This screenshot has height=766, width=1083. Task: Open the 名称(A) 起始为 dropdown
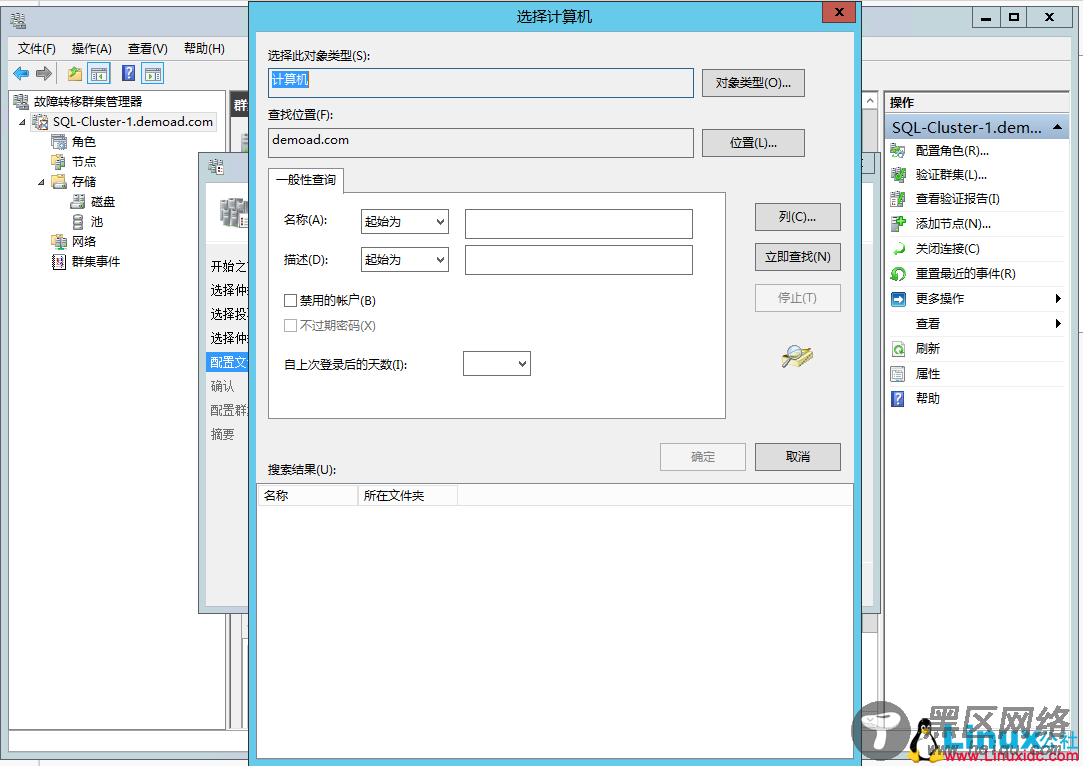click(x=405, y=222)
